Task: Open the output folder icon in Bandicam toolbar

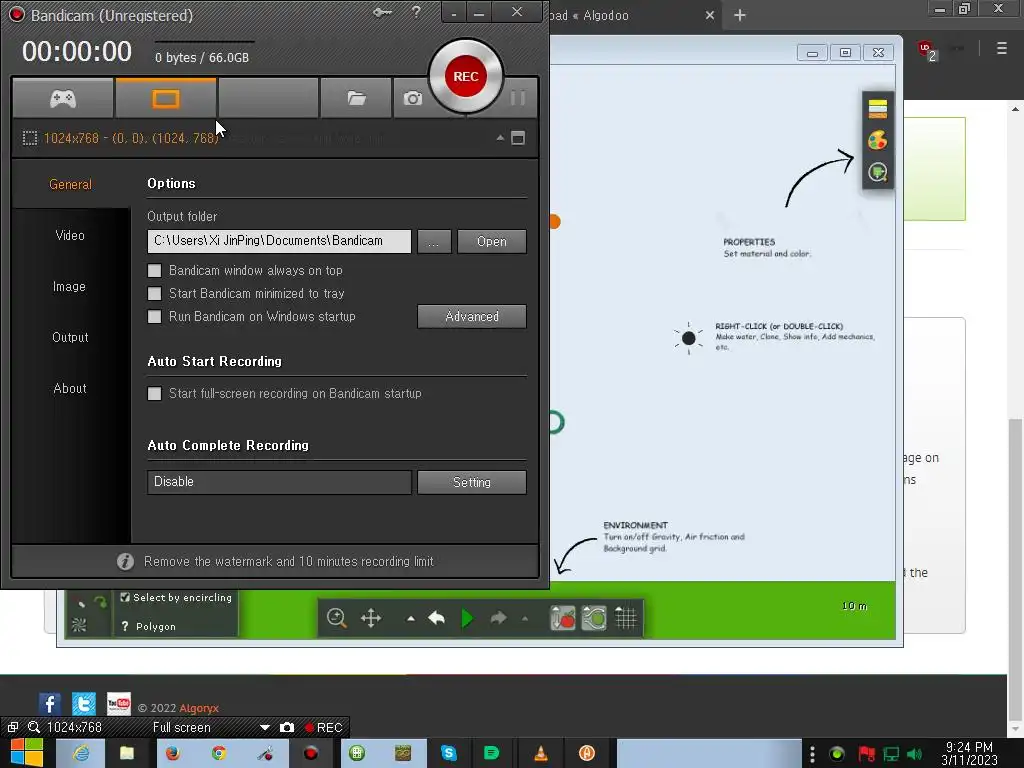Action: tap(356, 99)
